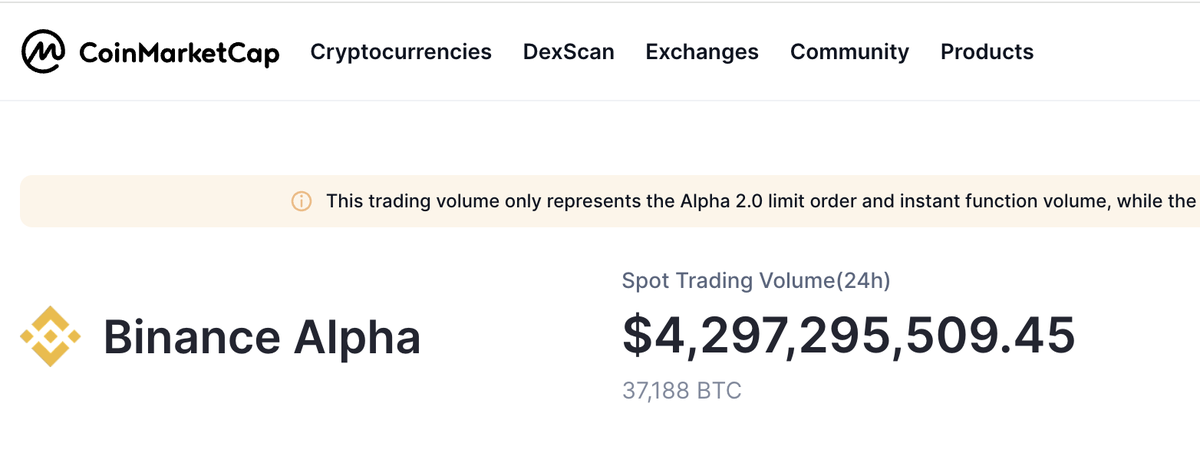Go to the Exchanges section
The width and height of the screenshot is (1200, 450).
click(x=702, y=52)
